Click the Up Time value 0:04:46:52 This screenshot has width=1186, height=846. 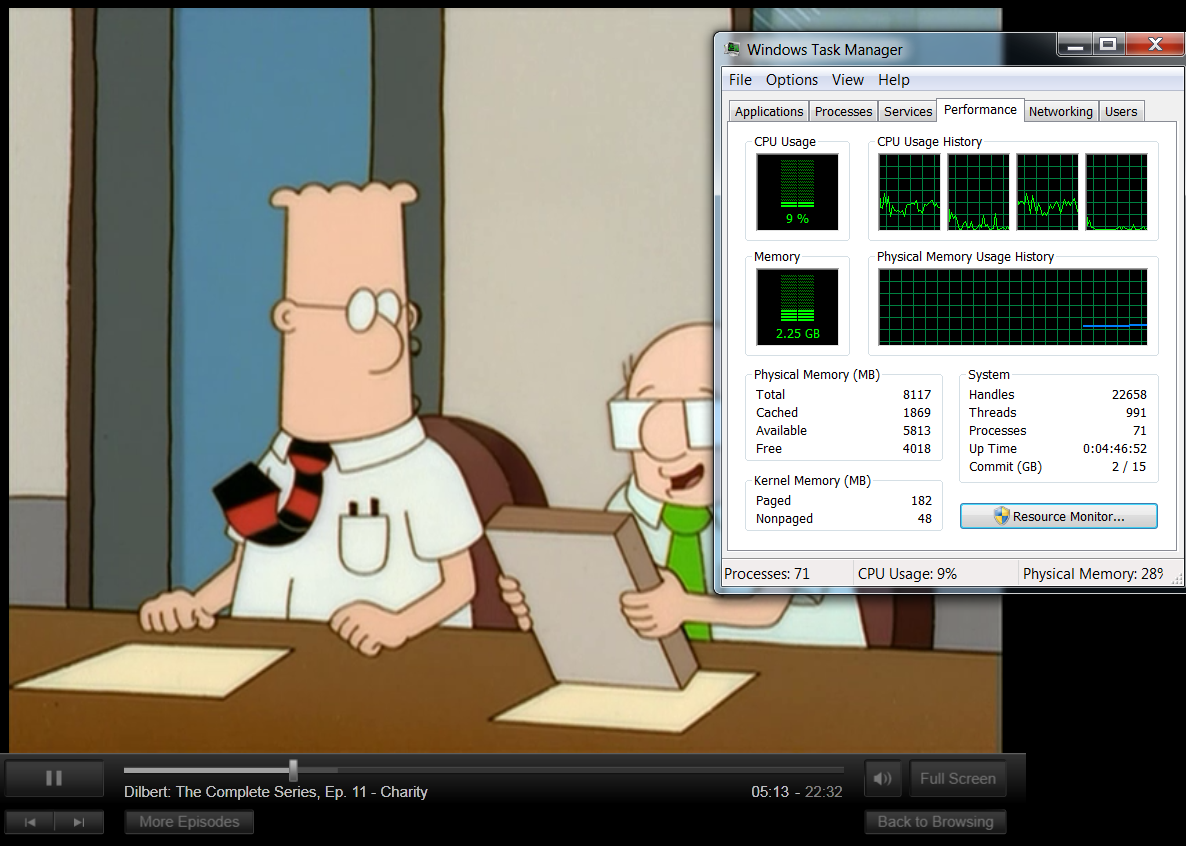tap(1115, 449)
